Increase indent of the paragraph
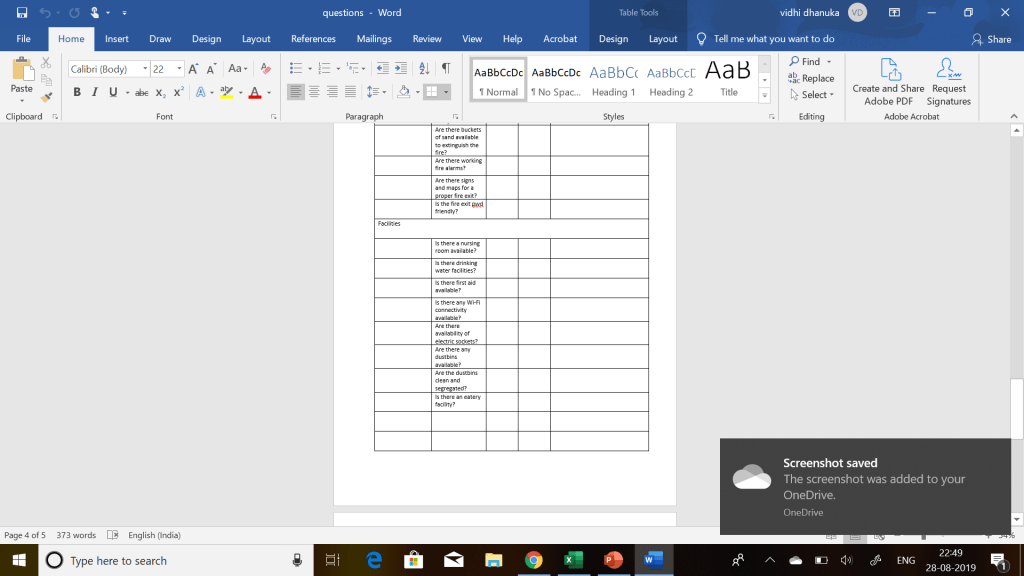 point(401,69)
